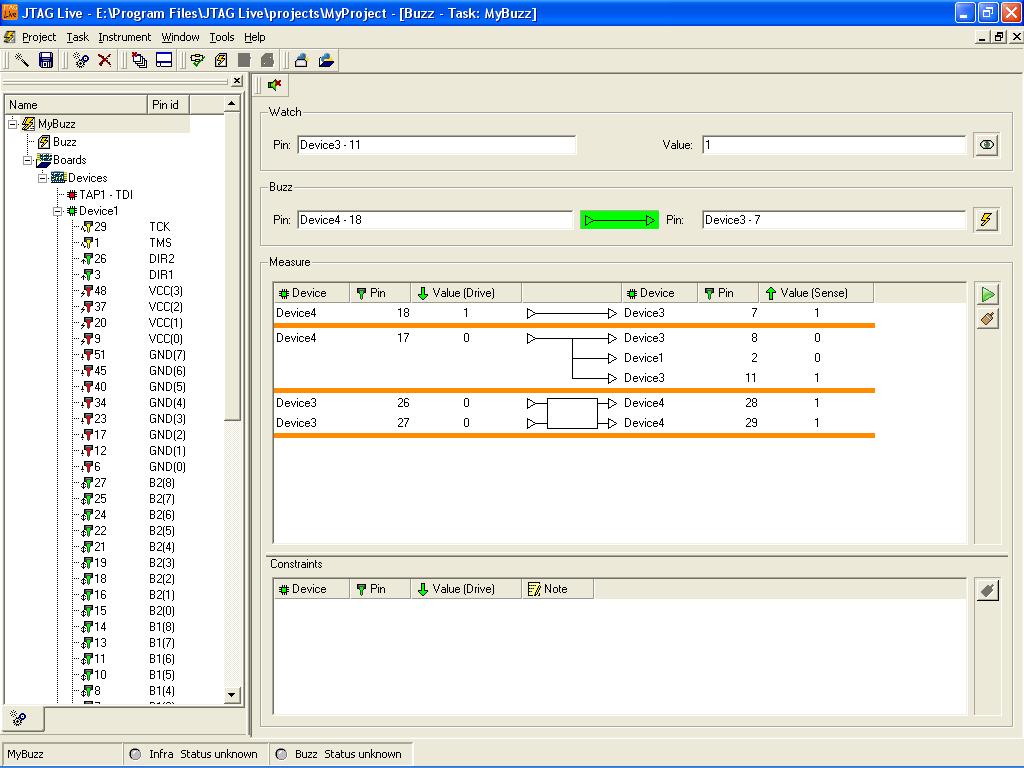The image size is (1024, 768).
Task: Click Device header in Constraints table
Action: 311,589
